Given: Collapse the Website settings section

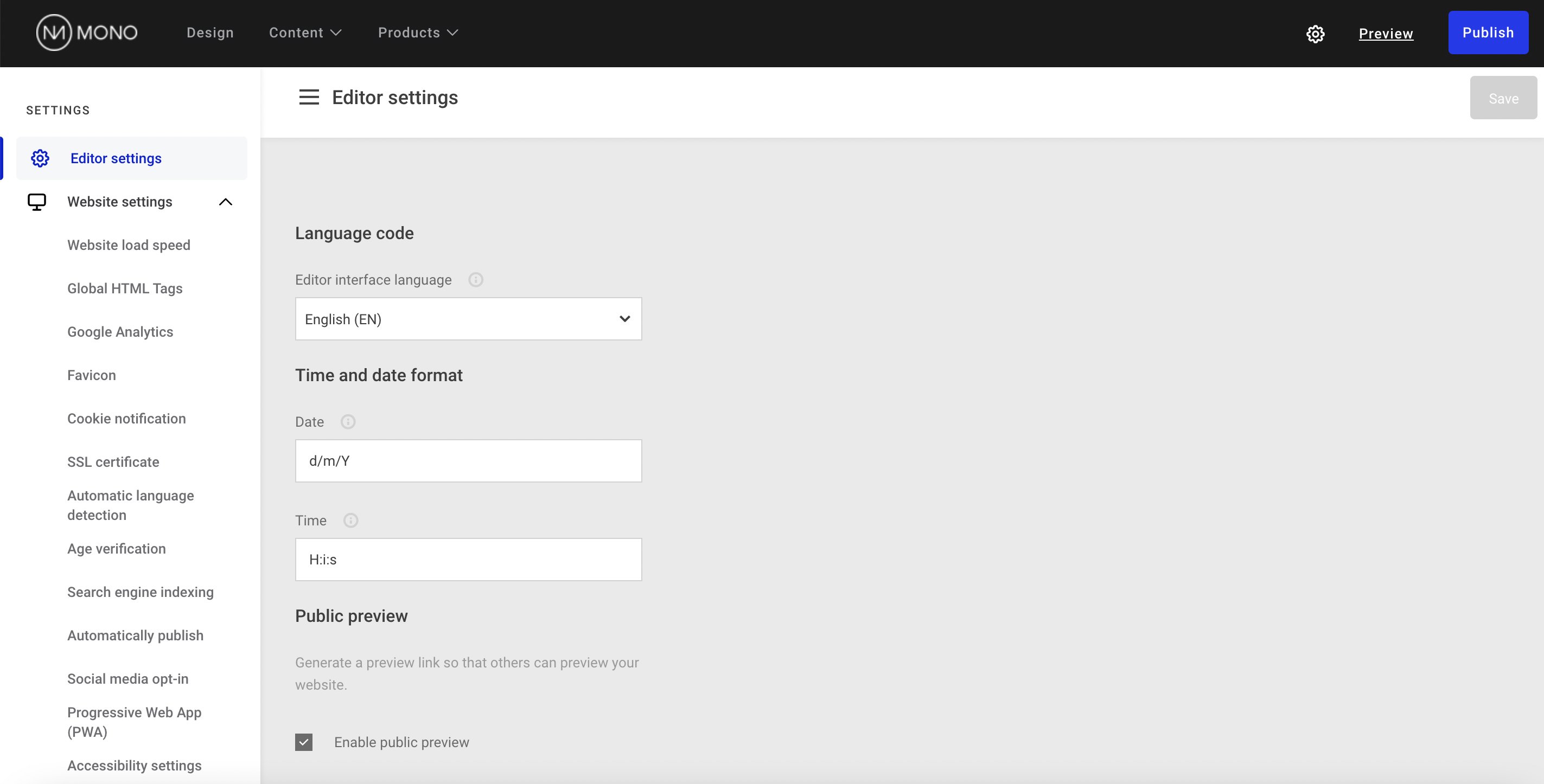Looking at the screenshot, I should coord(225,202).
